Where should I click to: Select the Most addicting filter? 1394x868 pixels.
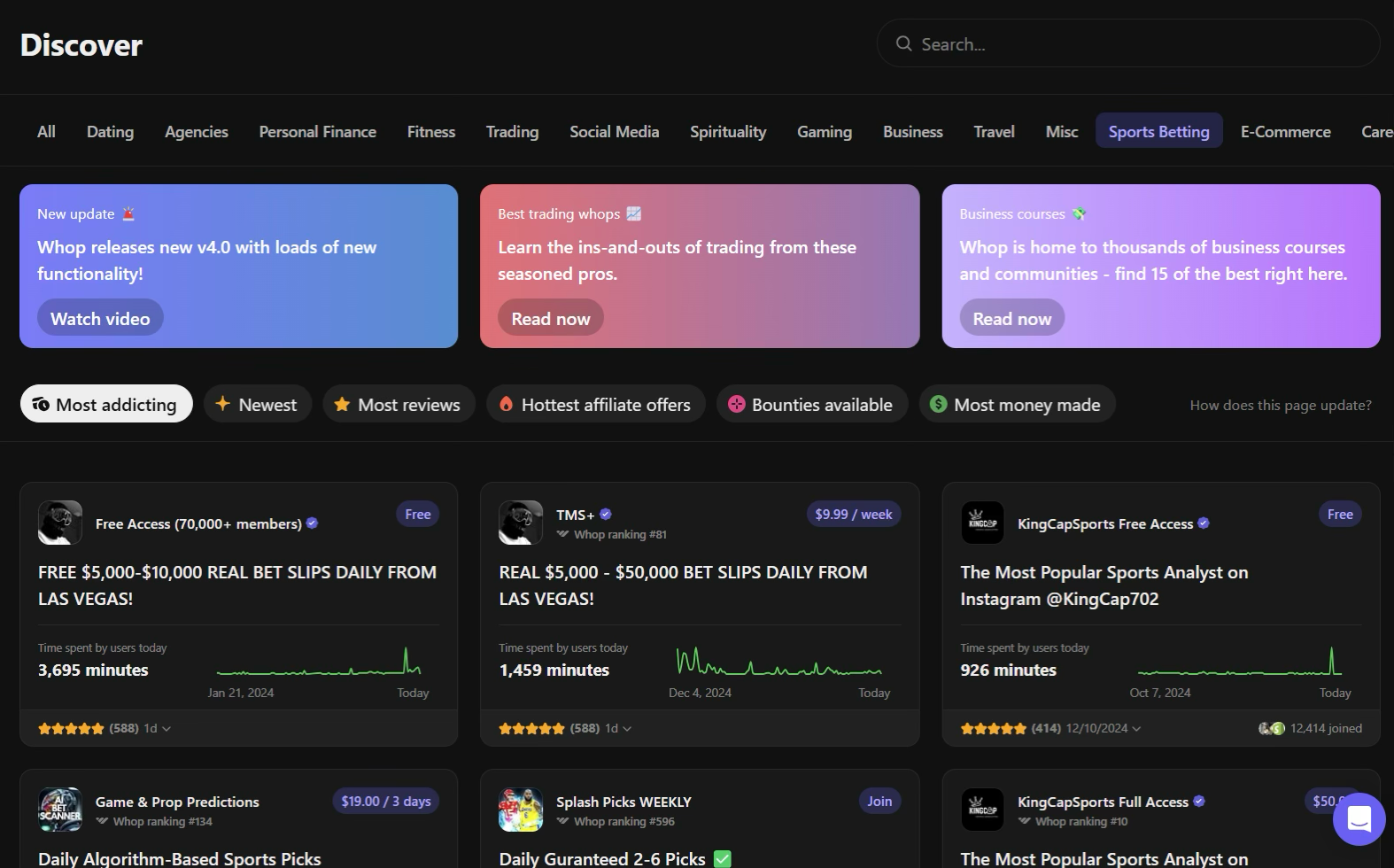[106, 404]
